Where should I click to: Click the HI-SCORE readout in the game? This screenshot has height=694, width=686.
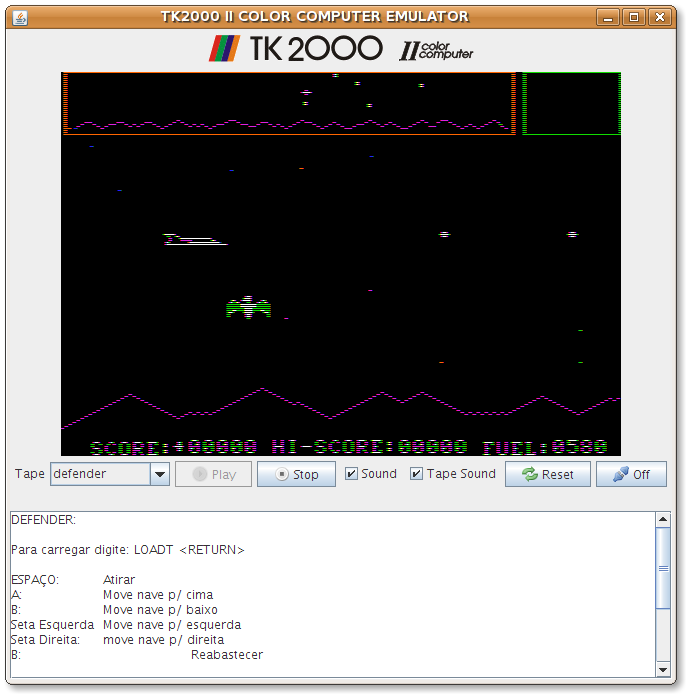[x=369, y=447]
